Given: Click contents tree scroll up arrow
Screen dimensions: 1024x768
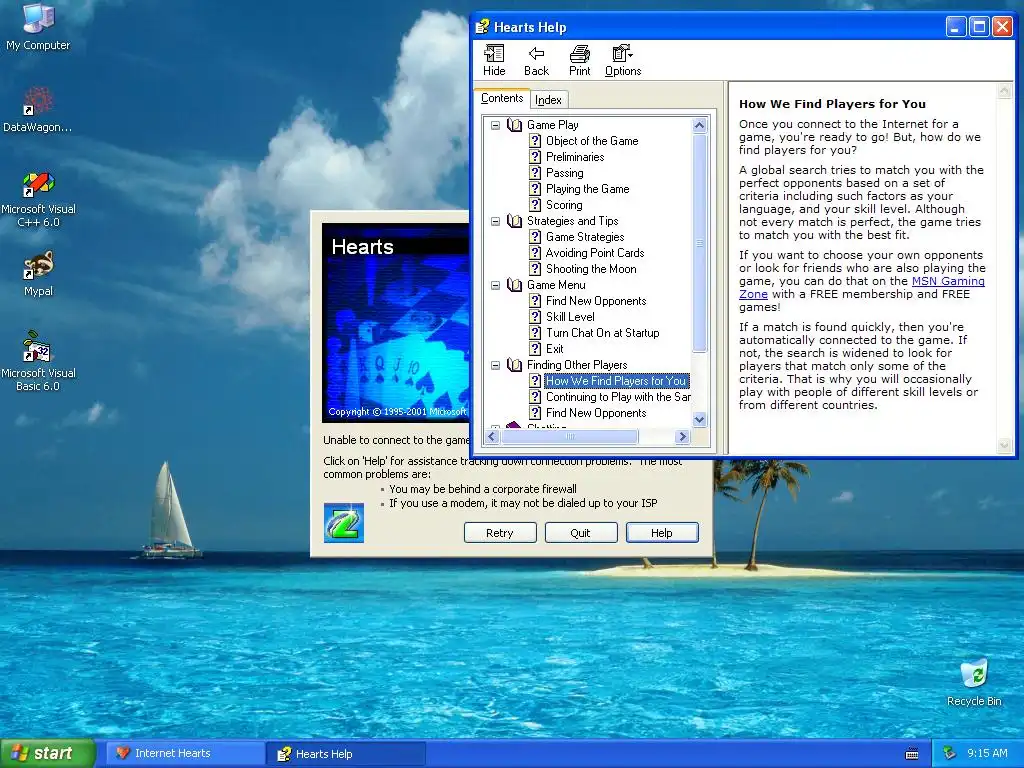Looking at the screenshot, I should (699, 125).
